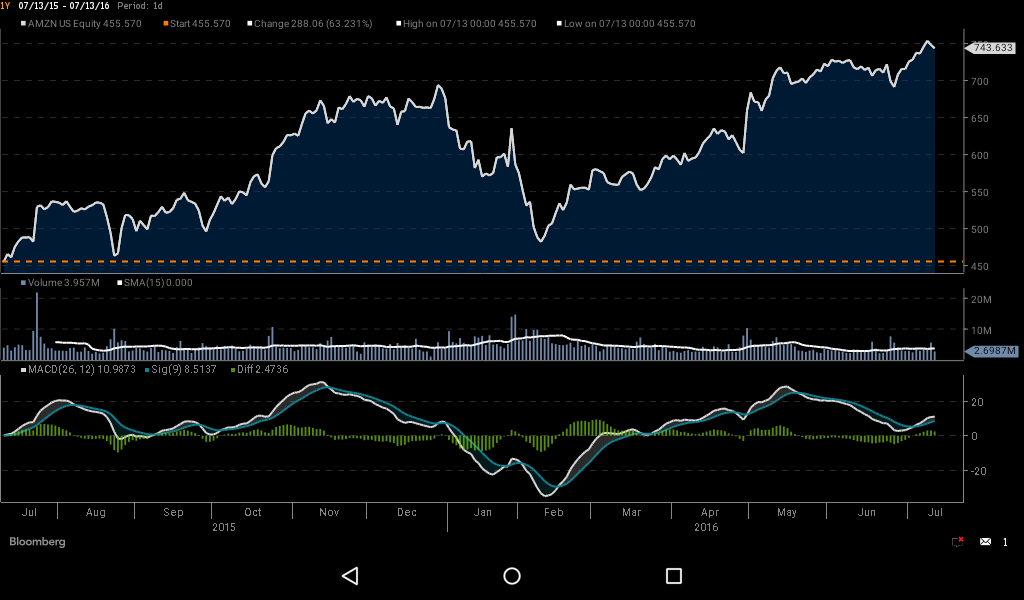This screenshot has height=600, width=1024.
Task: Select the 2016 label on the timeline
Action: tap(706, 527)
